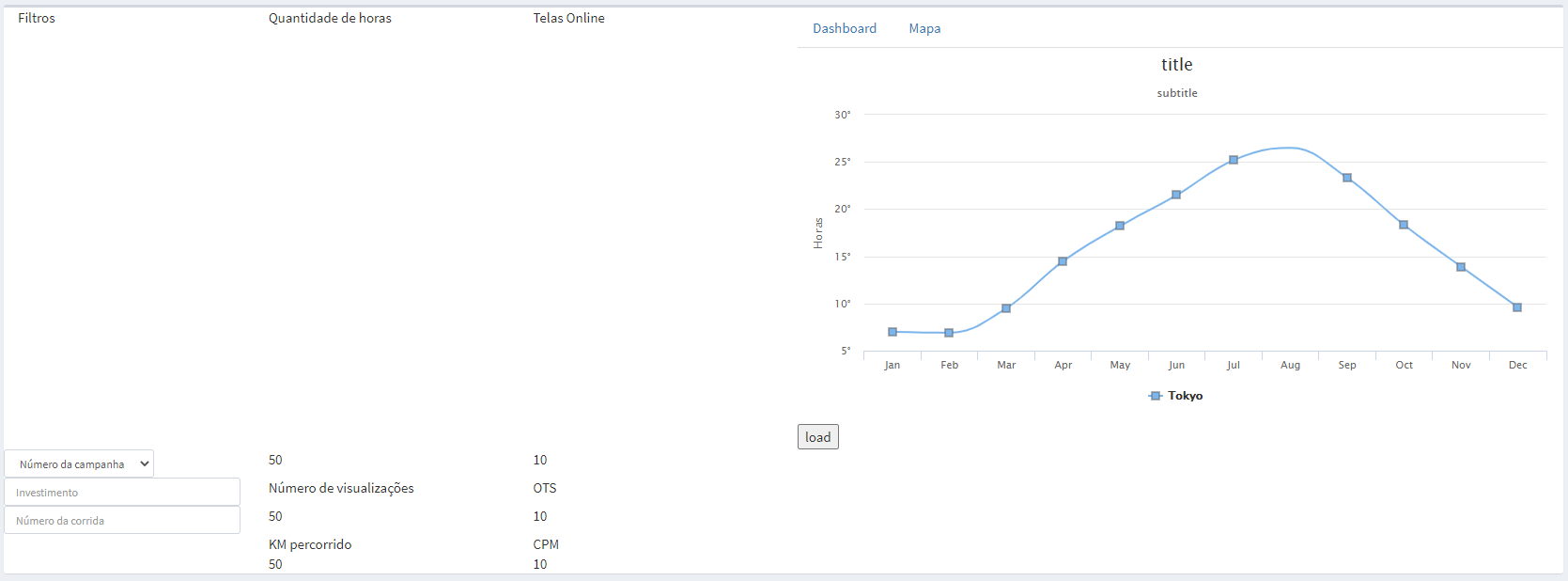
Task: Click the chart title text
Action: tap(1177, 64)
